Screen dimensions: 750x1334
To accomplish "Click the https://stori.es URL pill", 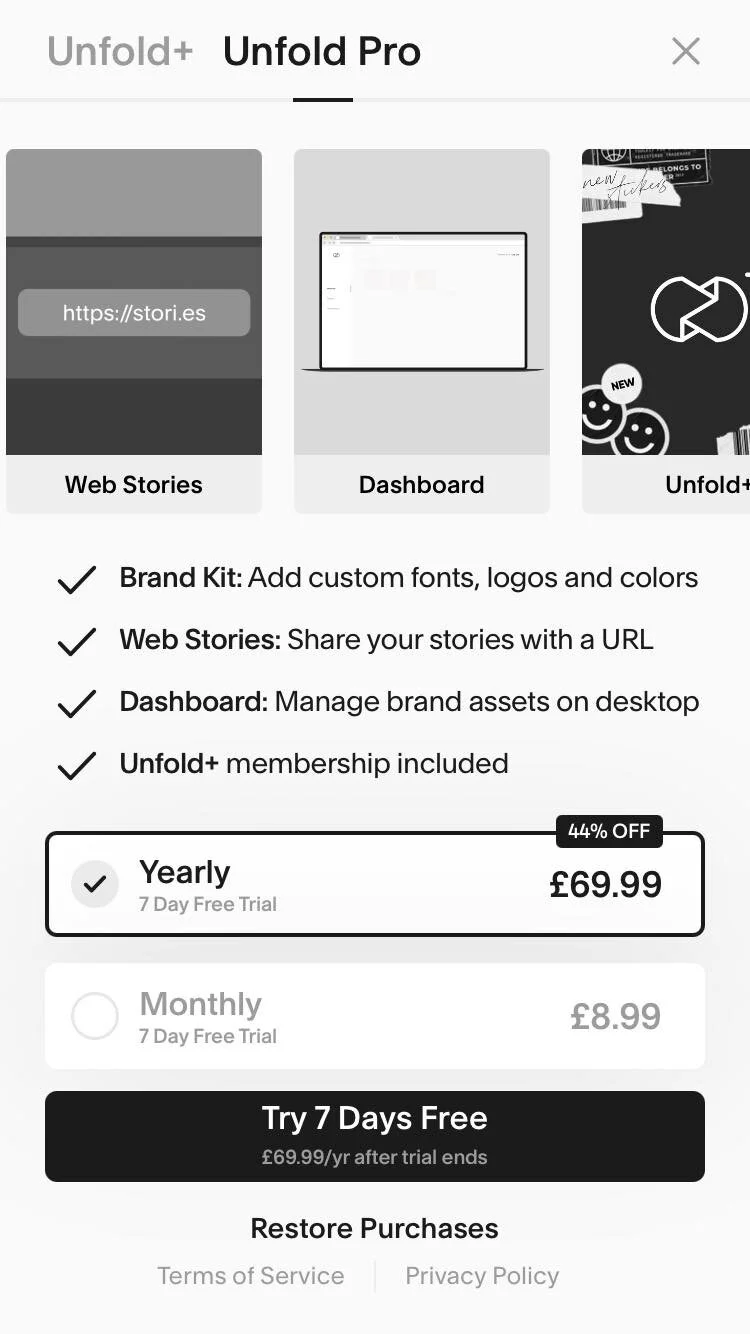I will click(134, 313).
